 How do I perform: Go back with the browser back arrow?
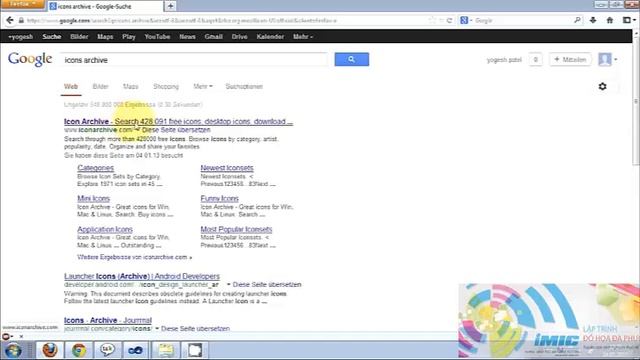point(10,20)
